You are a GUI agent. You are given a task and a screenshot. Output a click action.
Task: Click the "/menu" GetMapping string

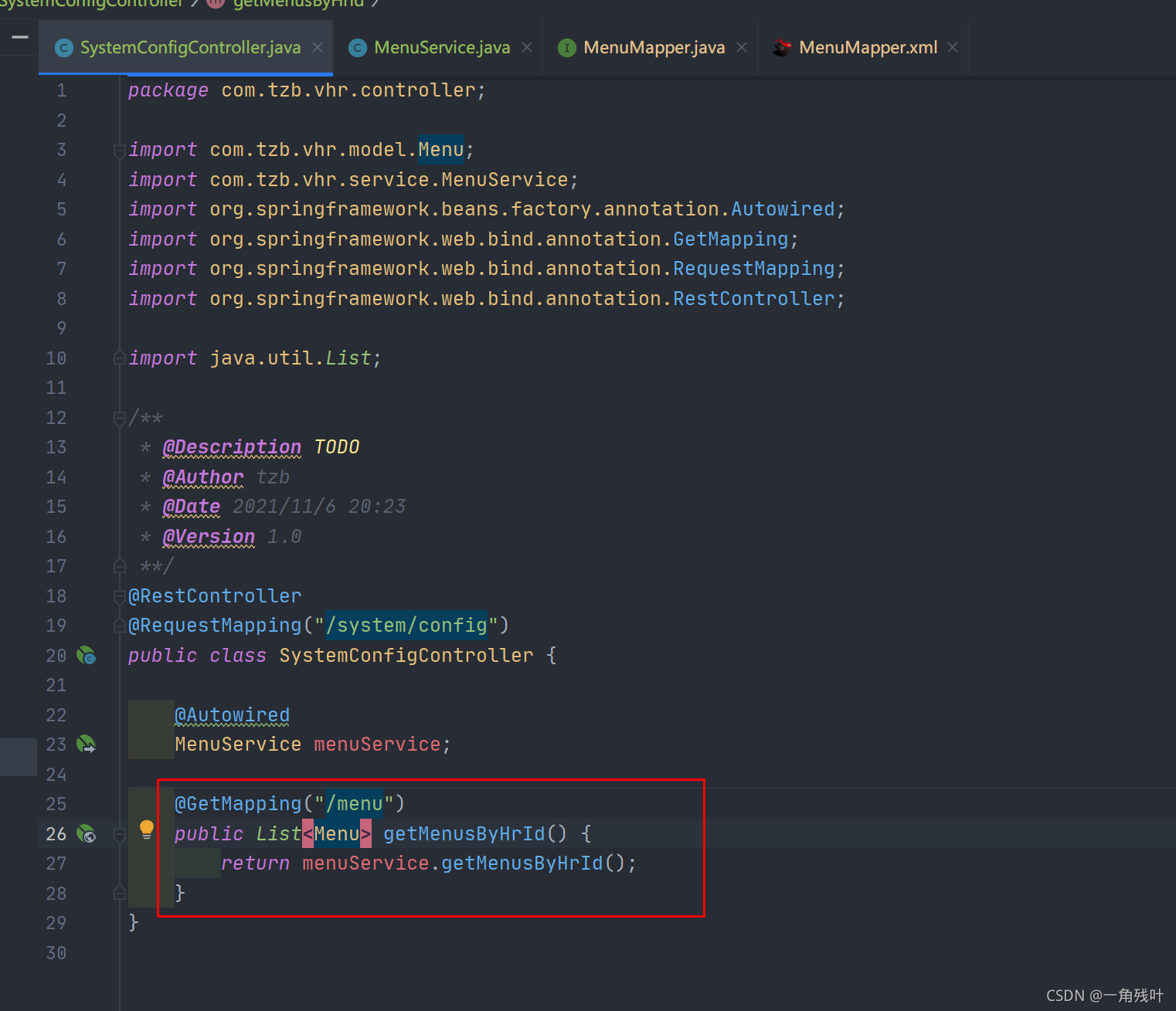click(355, 804)
